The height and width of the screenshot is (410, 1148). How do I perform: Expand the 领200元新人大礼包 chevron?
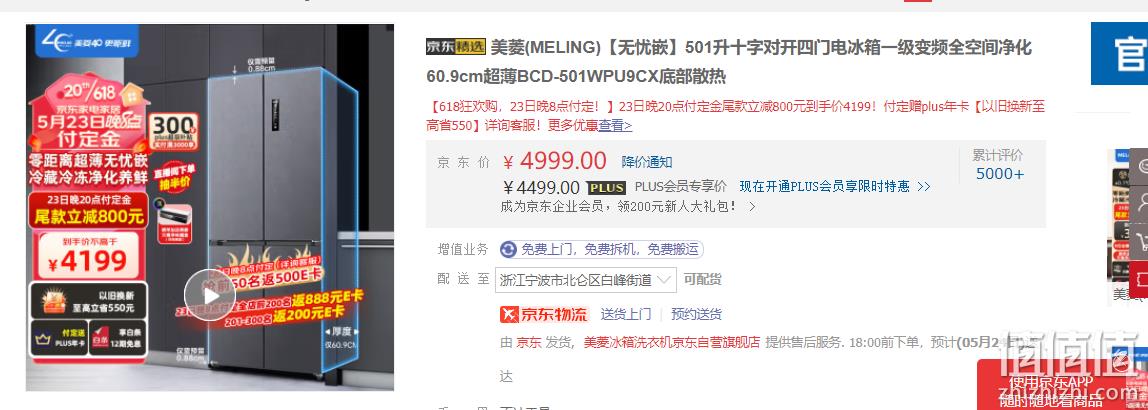(751, 207)
